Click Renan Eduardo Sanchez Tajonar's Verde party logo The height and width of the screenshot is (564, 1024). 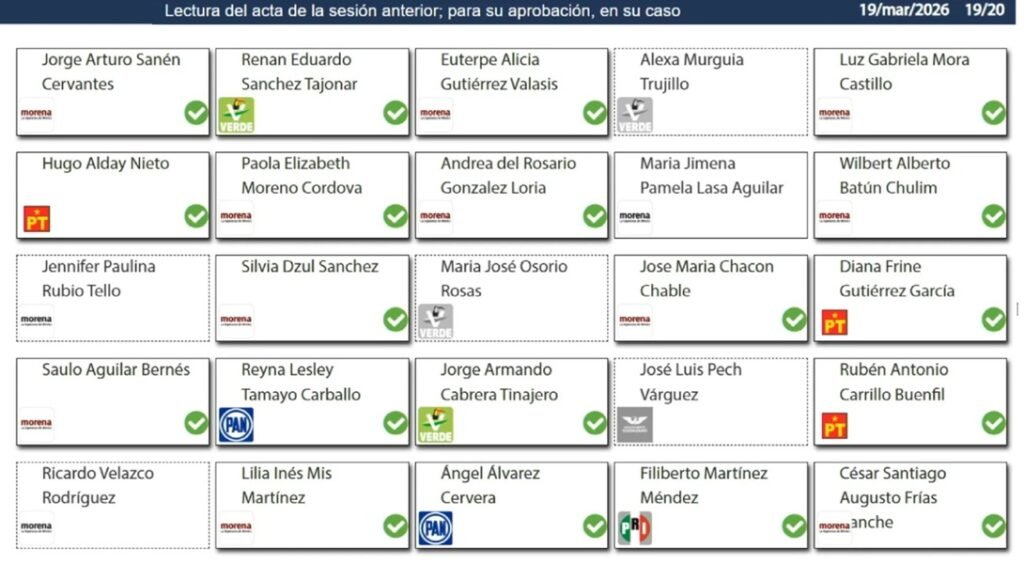pos(236,115)
